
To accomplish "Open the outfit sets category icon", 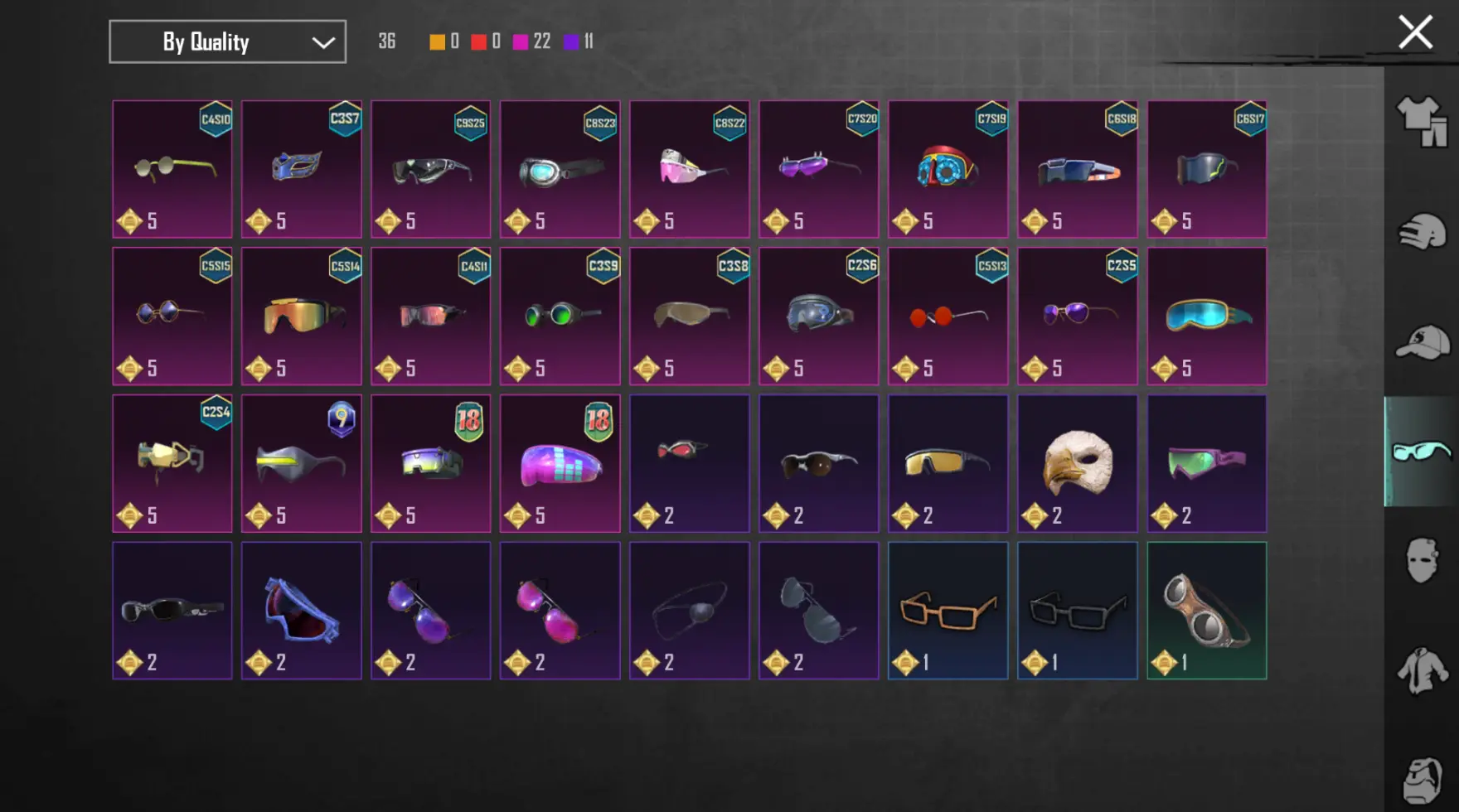I will 1423,122.
